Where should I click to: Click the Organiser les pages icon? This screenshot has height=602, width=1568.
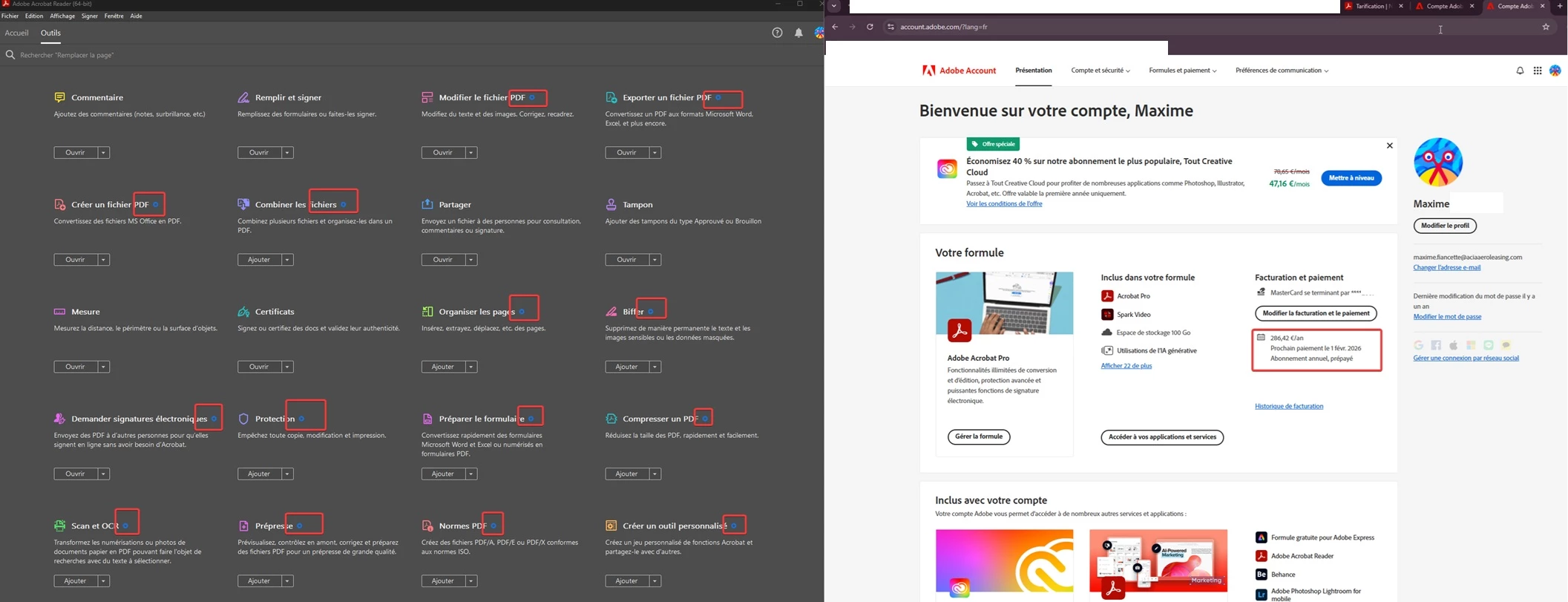427,312
